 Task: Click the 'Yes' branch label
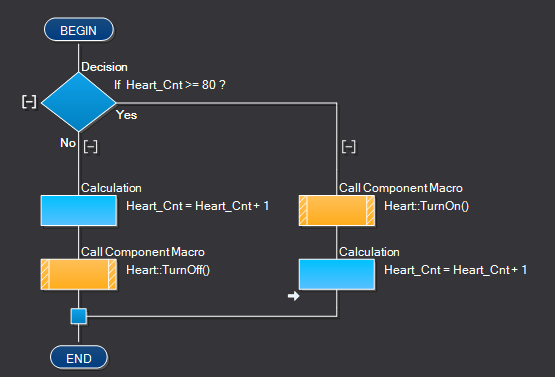[126, 115]
